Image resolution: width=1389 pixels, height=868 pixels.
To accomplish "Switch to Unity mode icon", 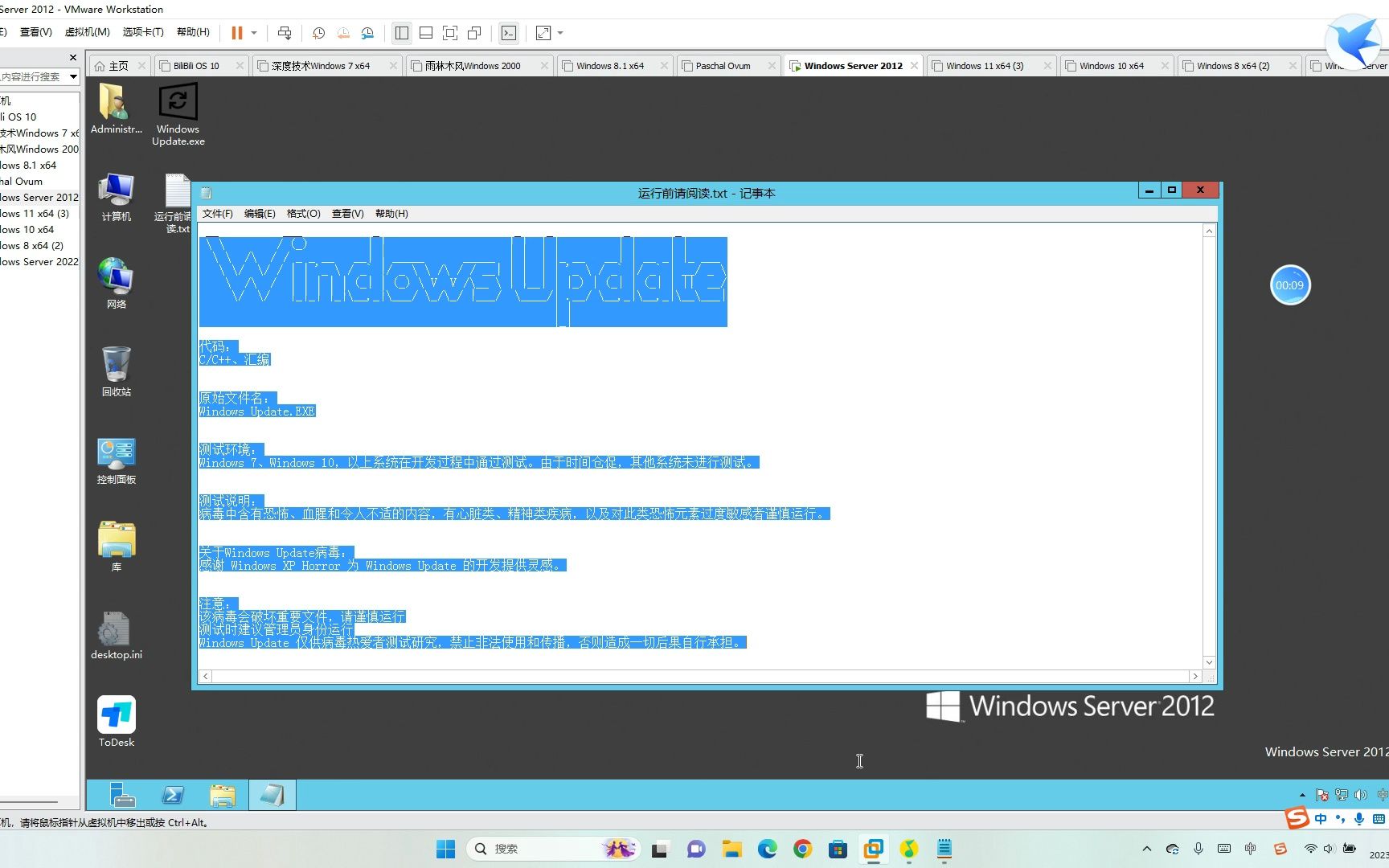I will point(474,33).
